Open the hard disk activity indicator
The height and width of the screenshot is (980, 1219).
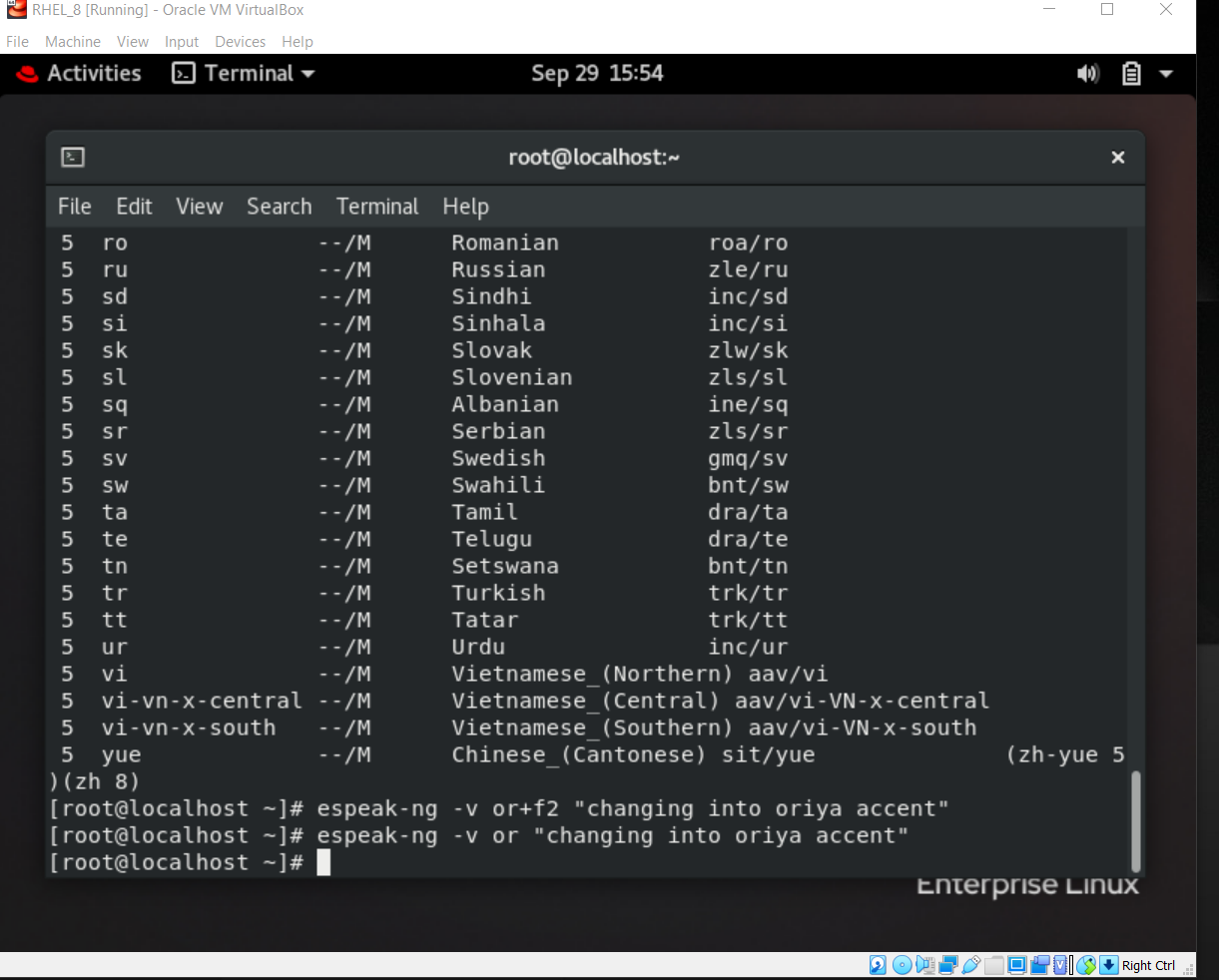[877, 964]
